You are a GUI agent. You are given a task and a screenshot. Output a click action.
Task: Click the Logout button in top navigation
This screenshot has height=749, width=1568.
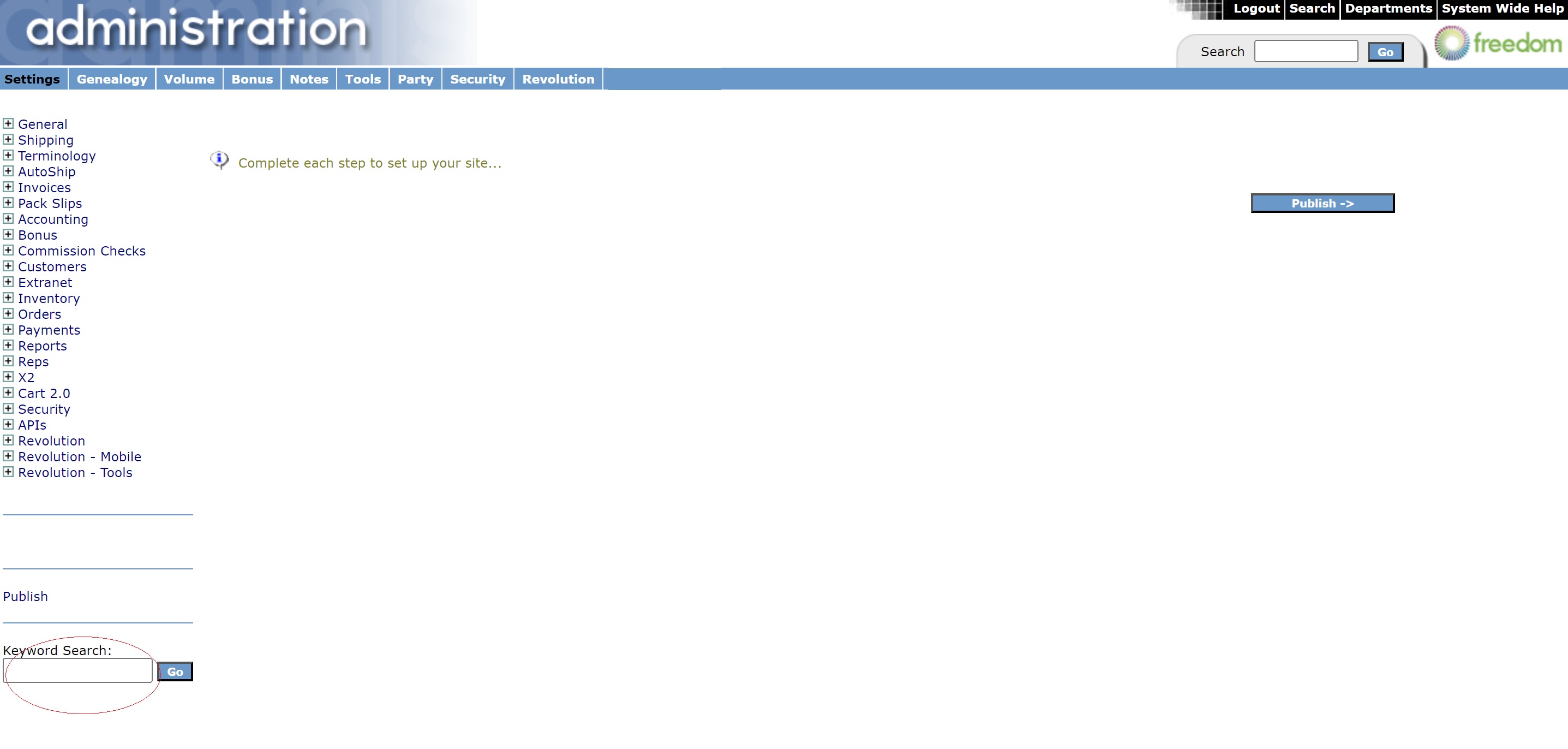[1254, 9]
